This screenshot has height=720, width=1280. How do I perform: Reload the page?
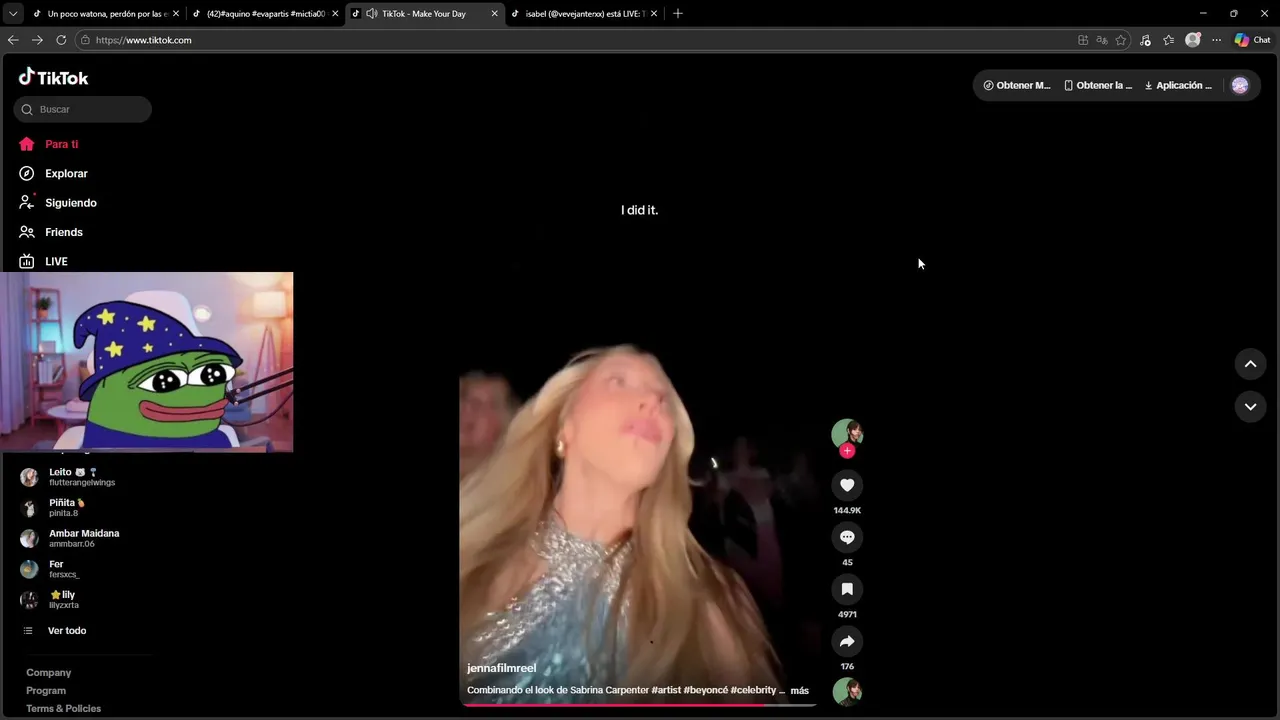click(x=61, y=40)
